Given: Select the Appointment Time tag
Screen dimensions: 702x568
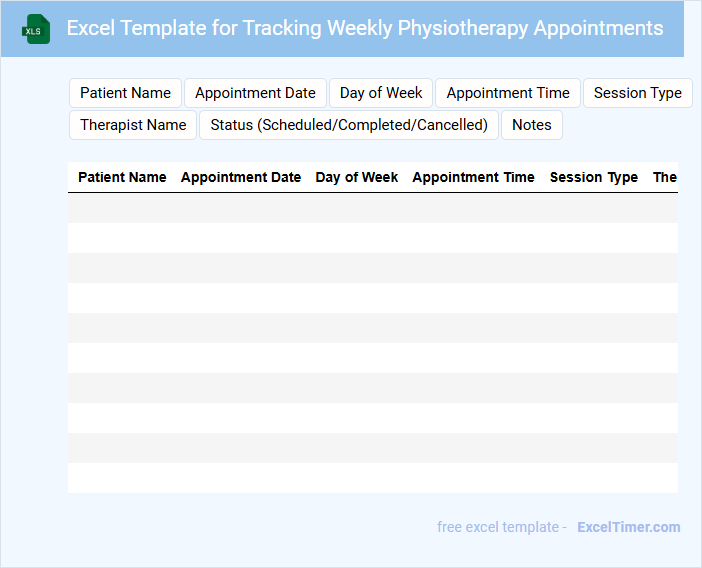Looking at the screenshot, I should (508, 93).
